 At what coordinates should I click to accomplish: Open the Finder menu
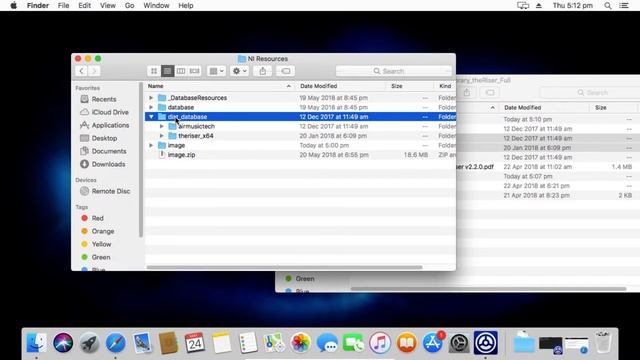pos(38,5)
